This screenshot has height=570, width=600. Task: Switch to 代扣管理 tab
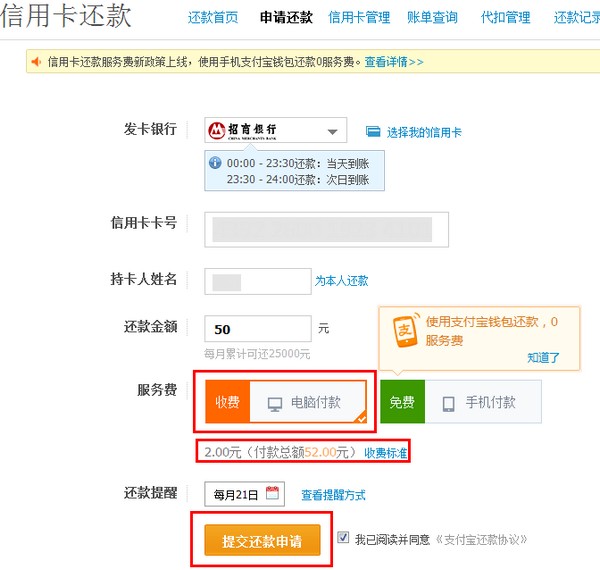[505, 17]
